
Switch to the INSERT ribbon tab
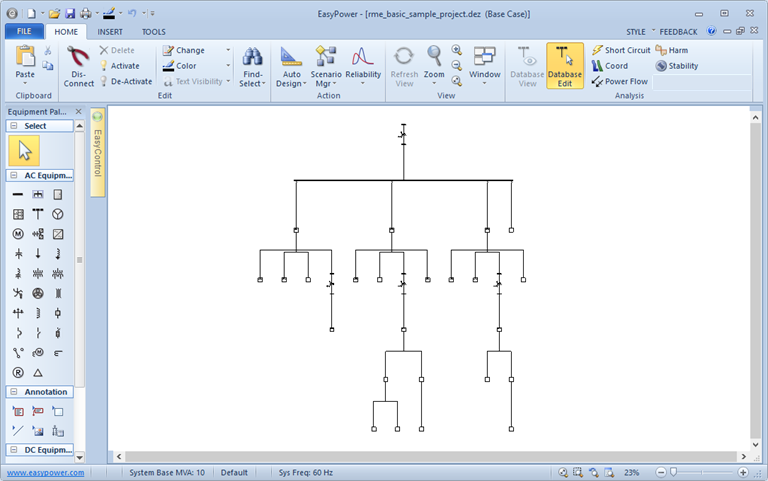point(110,32)
